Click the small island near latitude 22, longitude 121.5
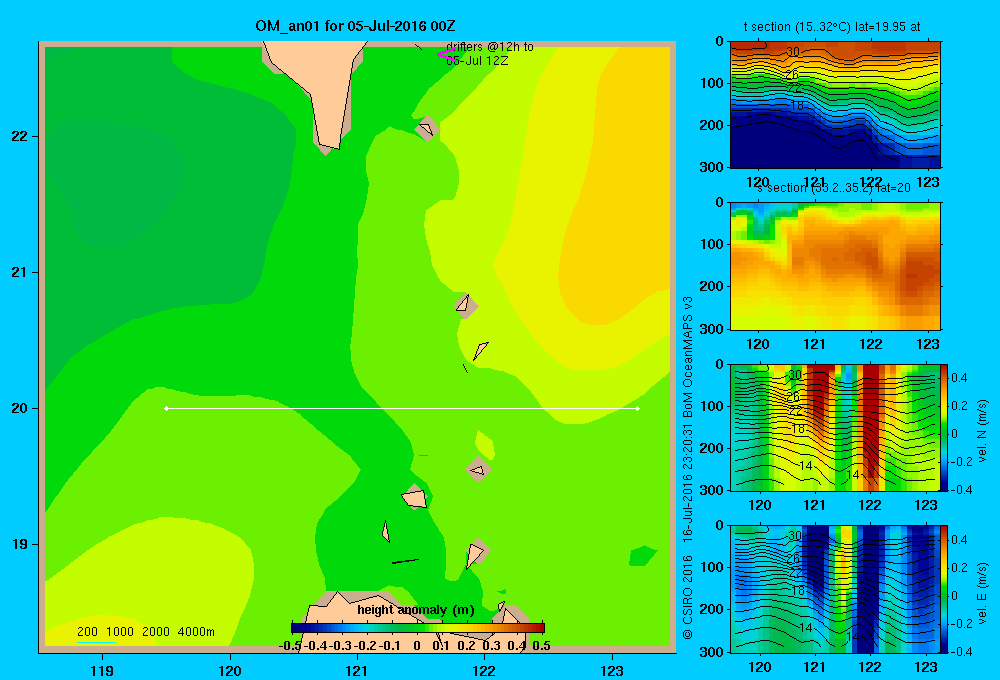The image size is (1000, 680). pos(427,129)
